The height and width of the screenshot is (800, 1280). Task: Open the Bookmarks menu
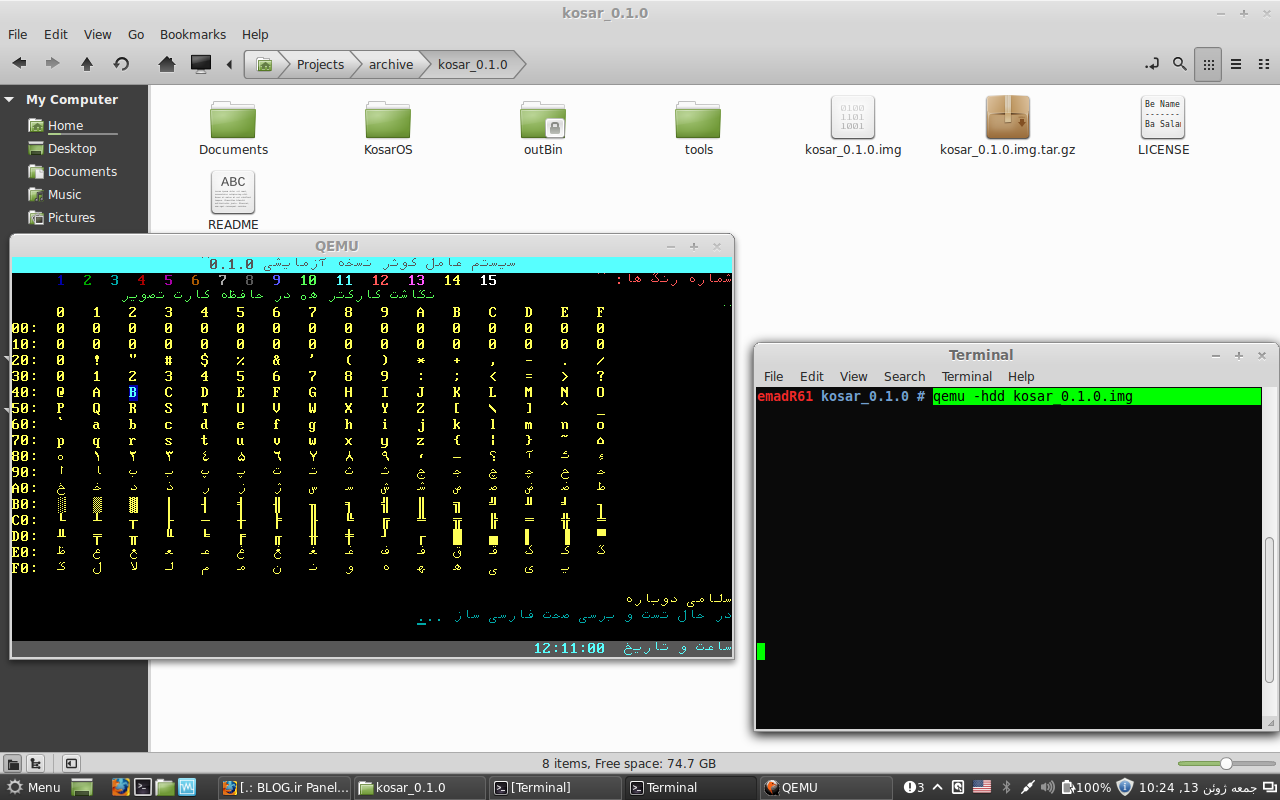click(x=193, y=34)
